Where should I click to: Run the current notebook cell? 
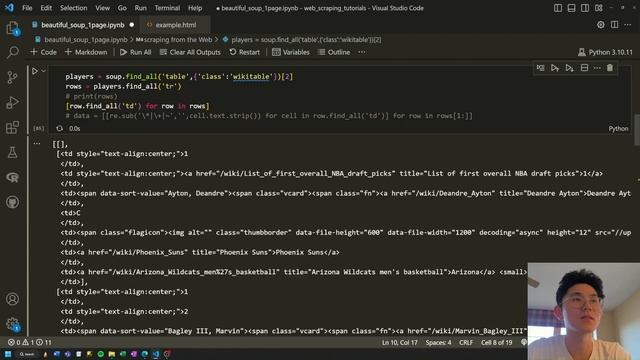point(35,71)
